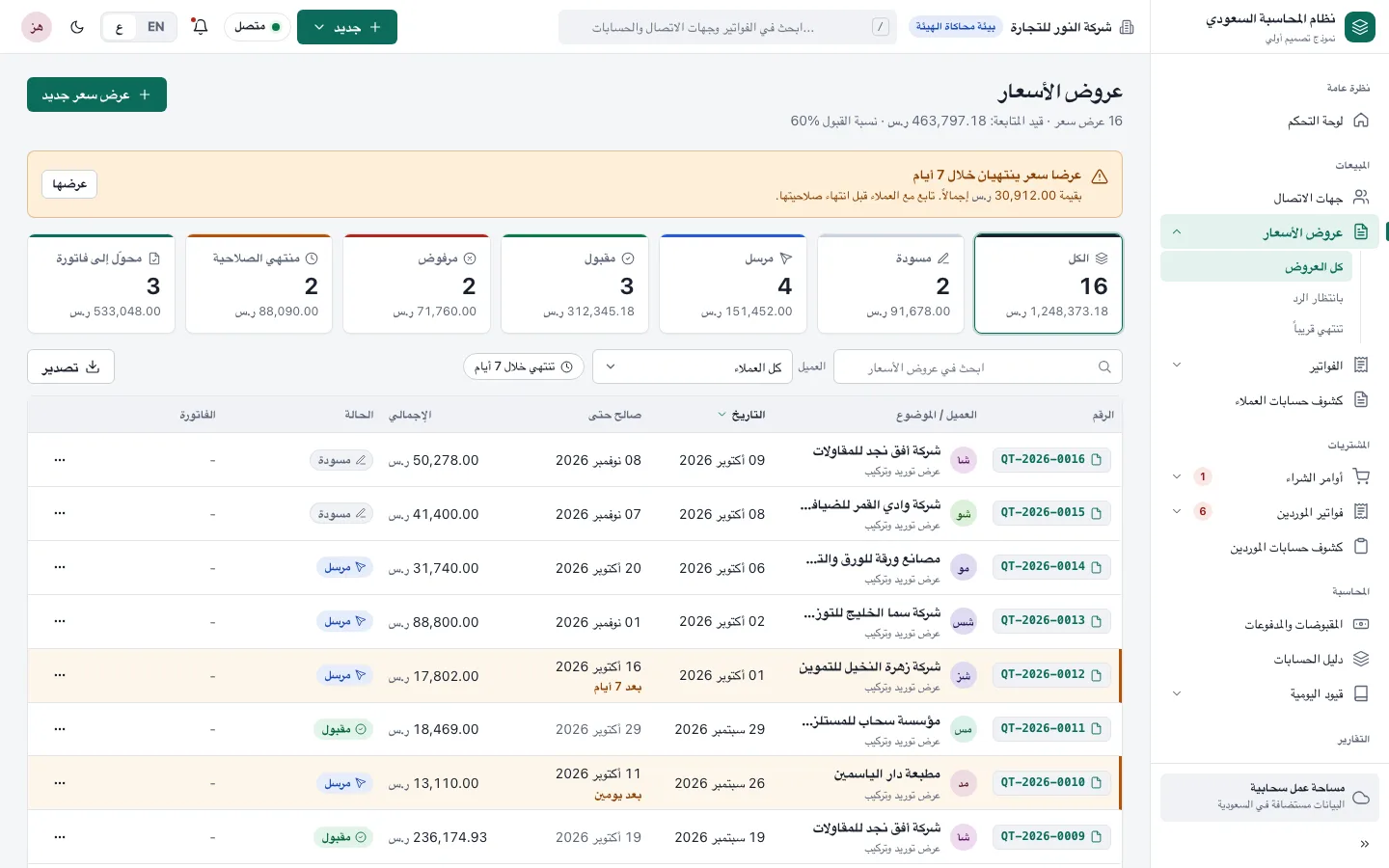Switch language to EN
1389x868 pixels.
[155, 27]
